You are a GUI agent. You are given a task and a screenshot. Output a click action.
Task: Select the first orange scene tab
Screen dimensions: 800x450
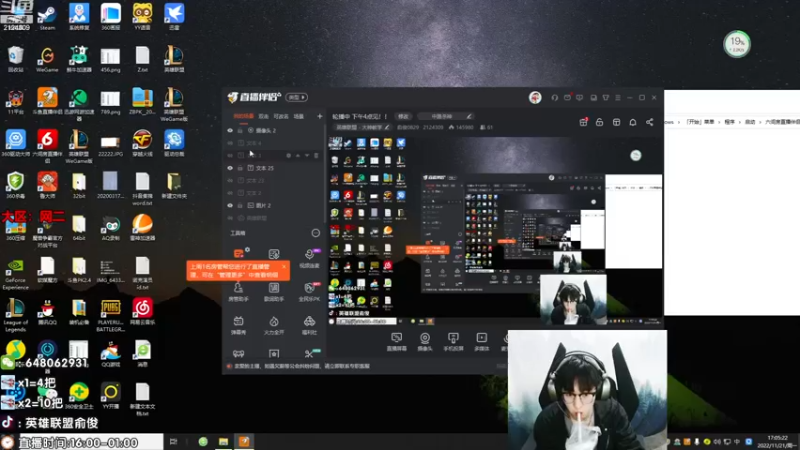243,116
